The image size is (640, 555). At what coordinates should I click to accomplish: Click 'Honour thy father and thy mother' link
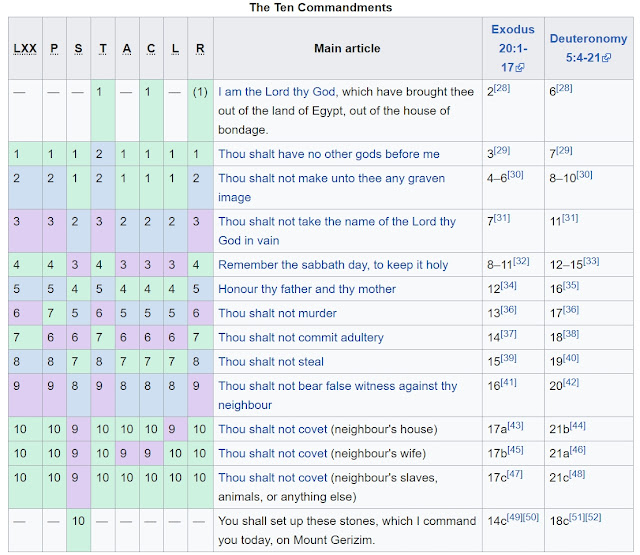point(307,289)
